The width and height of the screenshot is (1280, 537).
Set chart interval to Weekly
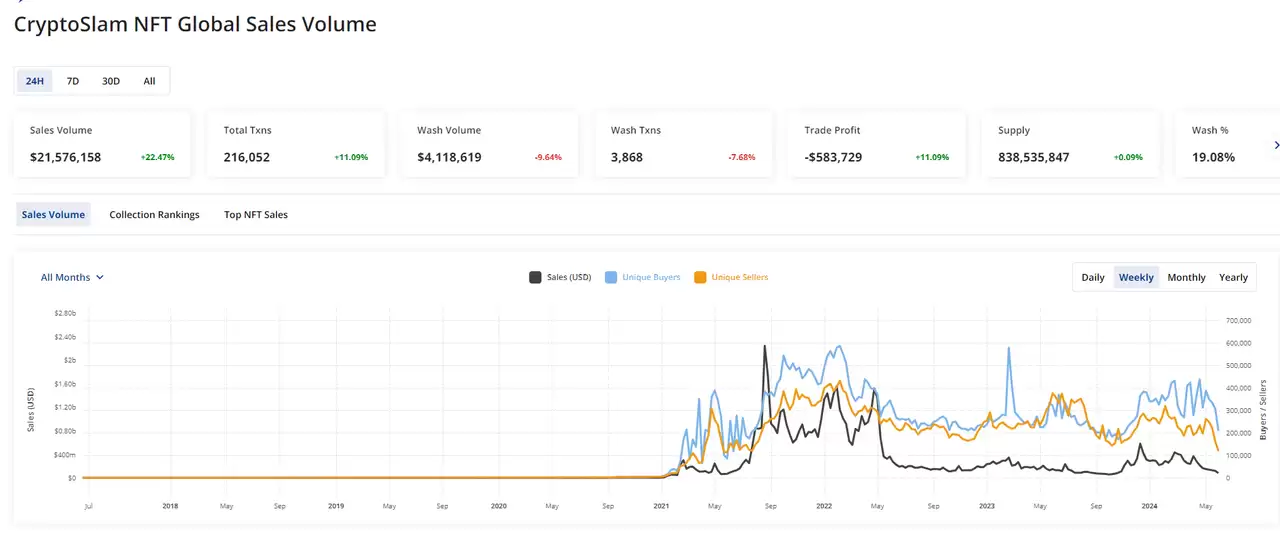(x=1136, y=277)
